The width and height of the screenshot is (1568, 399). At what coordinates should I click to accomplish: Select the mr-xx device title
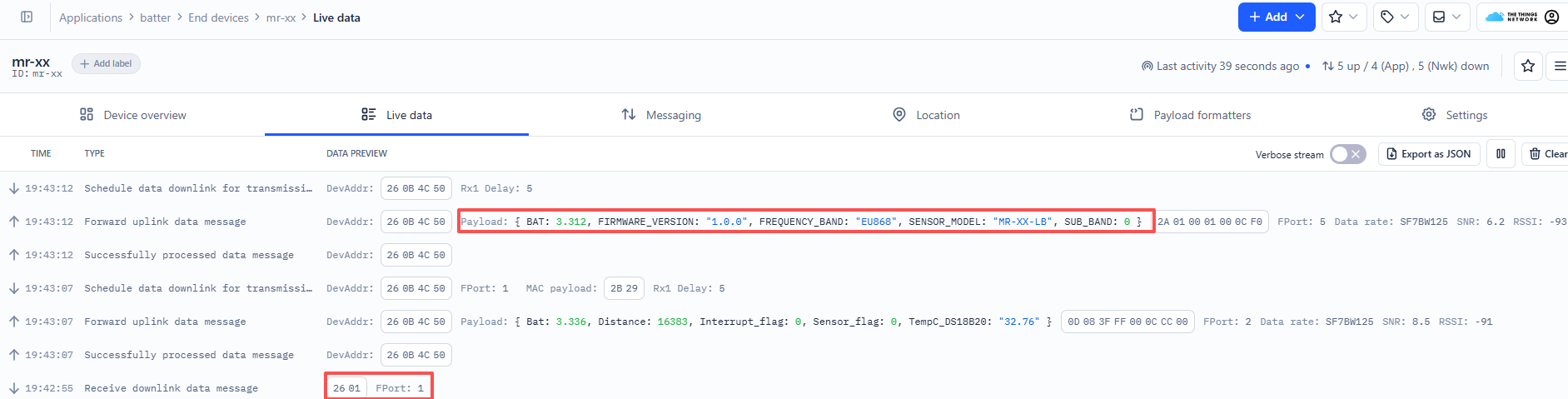click(31, 62)
